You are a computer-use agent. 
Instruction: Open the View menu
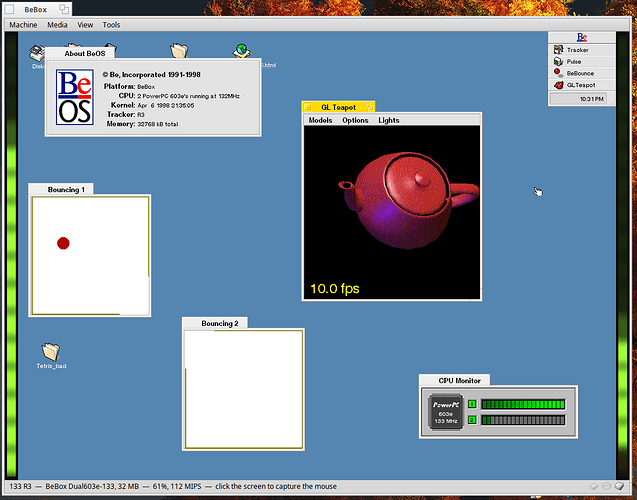coord(85,25)
